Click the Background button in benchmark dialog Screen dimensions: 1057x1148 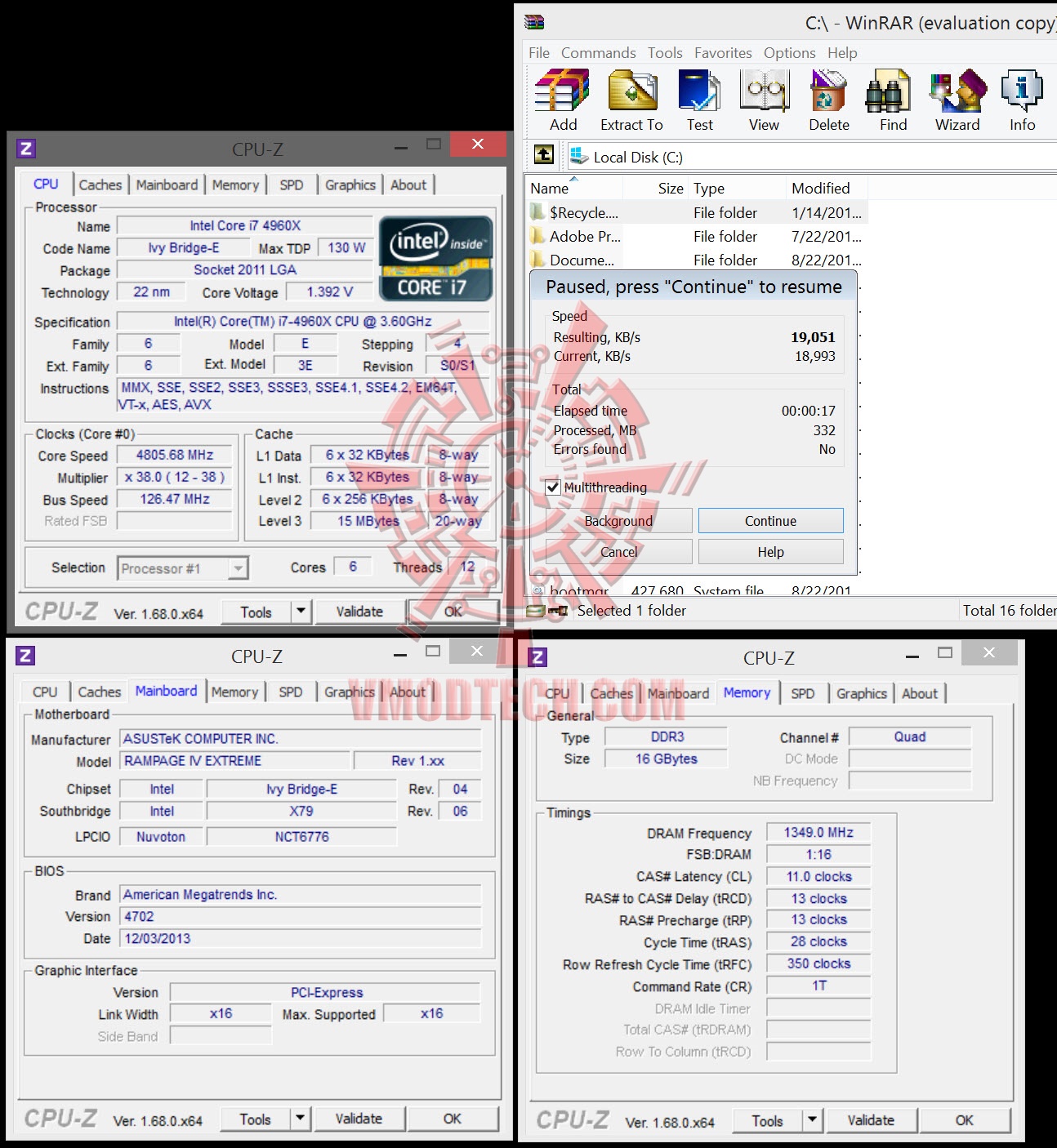click(618, 521)
